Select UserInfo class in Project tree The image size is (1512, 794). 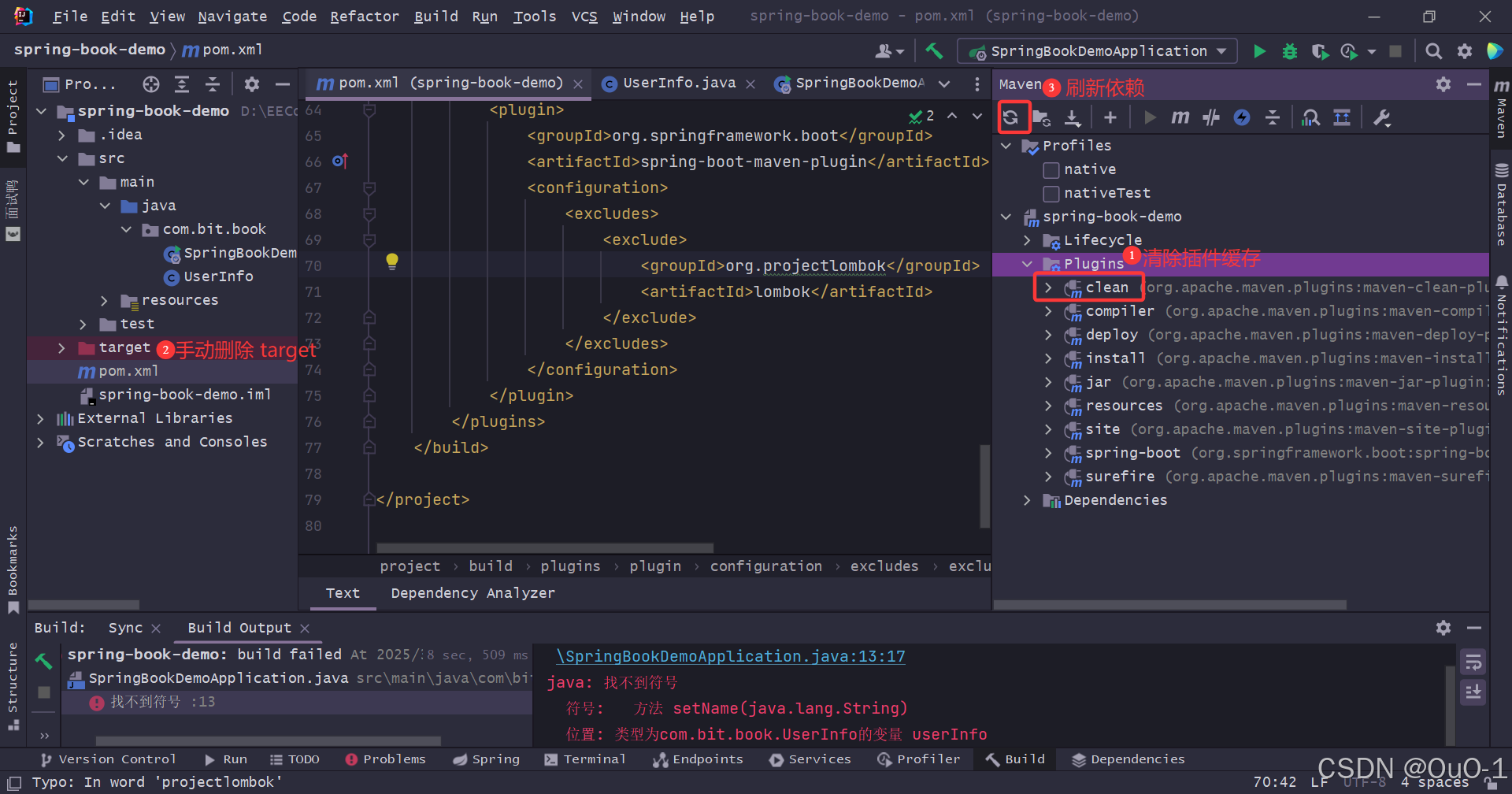click(218, 276)
